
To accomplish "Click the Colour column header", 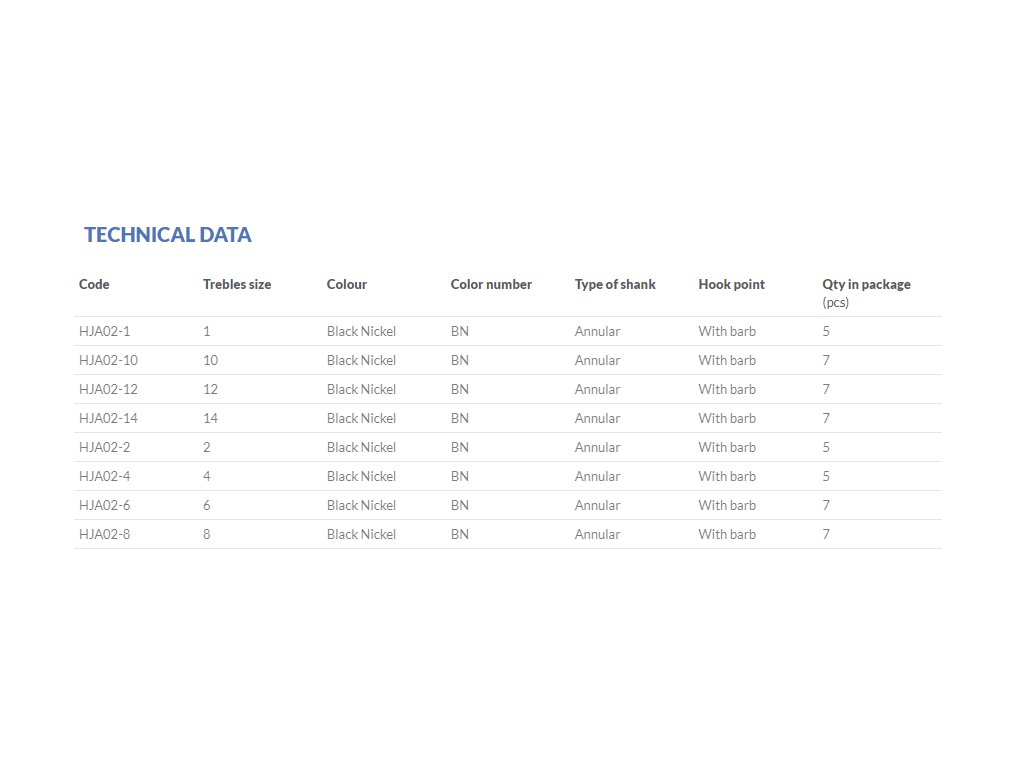I will coord(347,284).
